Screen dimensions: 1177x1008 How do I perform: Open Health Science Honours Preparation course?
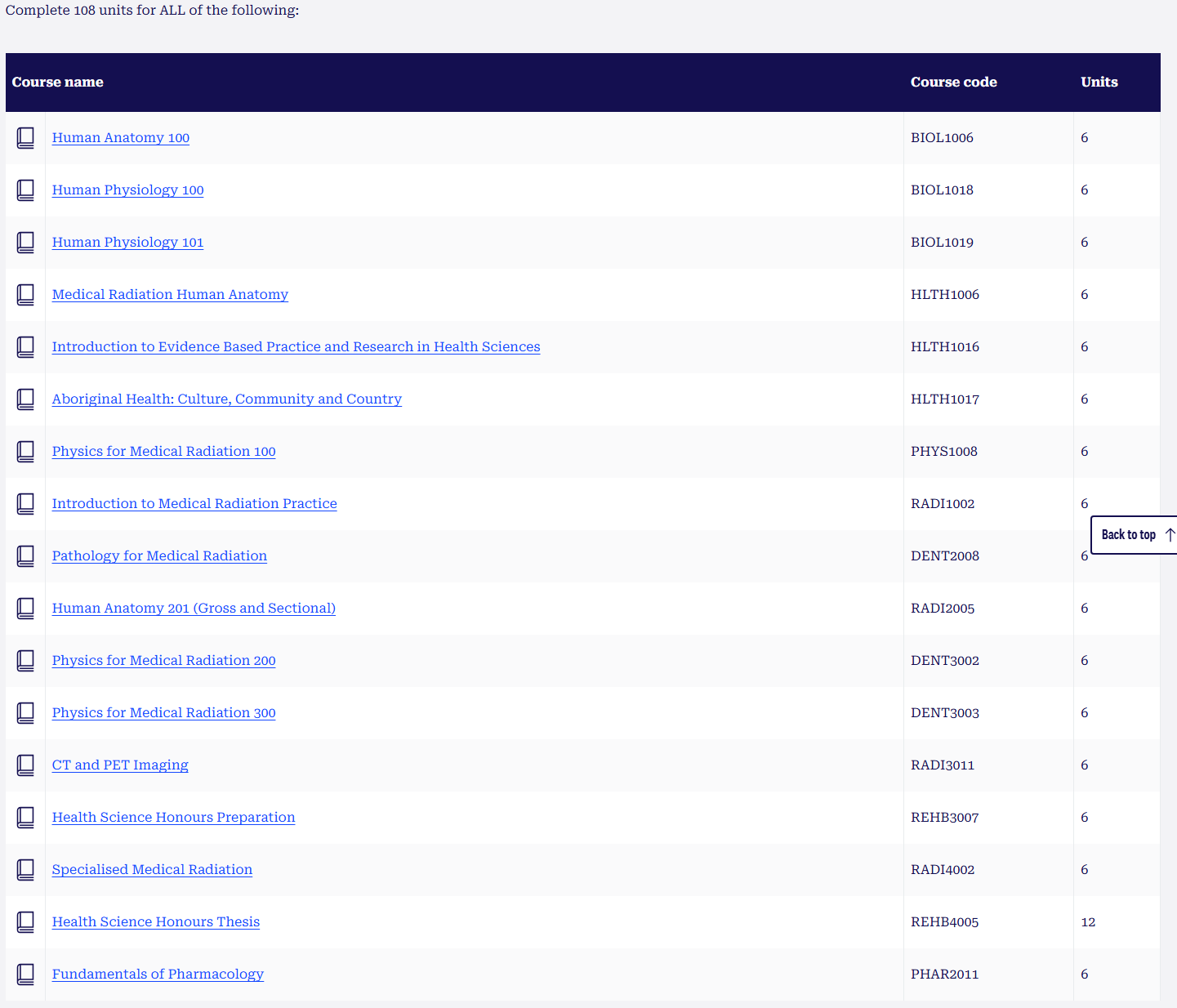tap(173, 818)
